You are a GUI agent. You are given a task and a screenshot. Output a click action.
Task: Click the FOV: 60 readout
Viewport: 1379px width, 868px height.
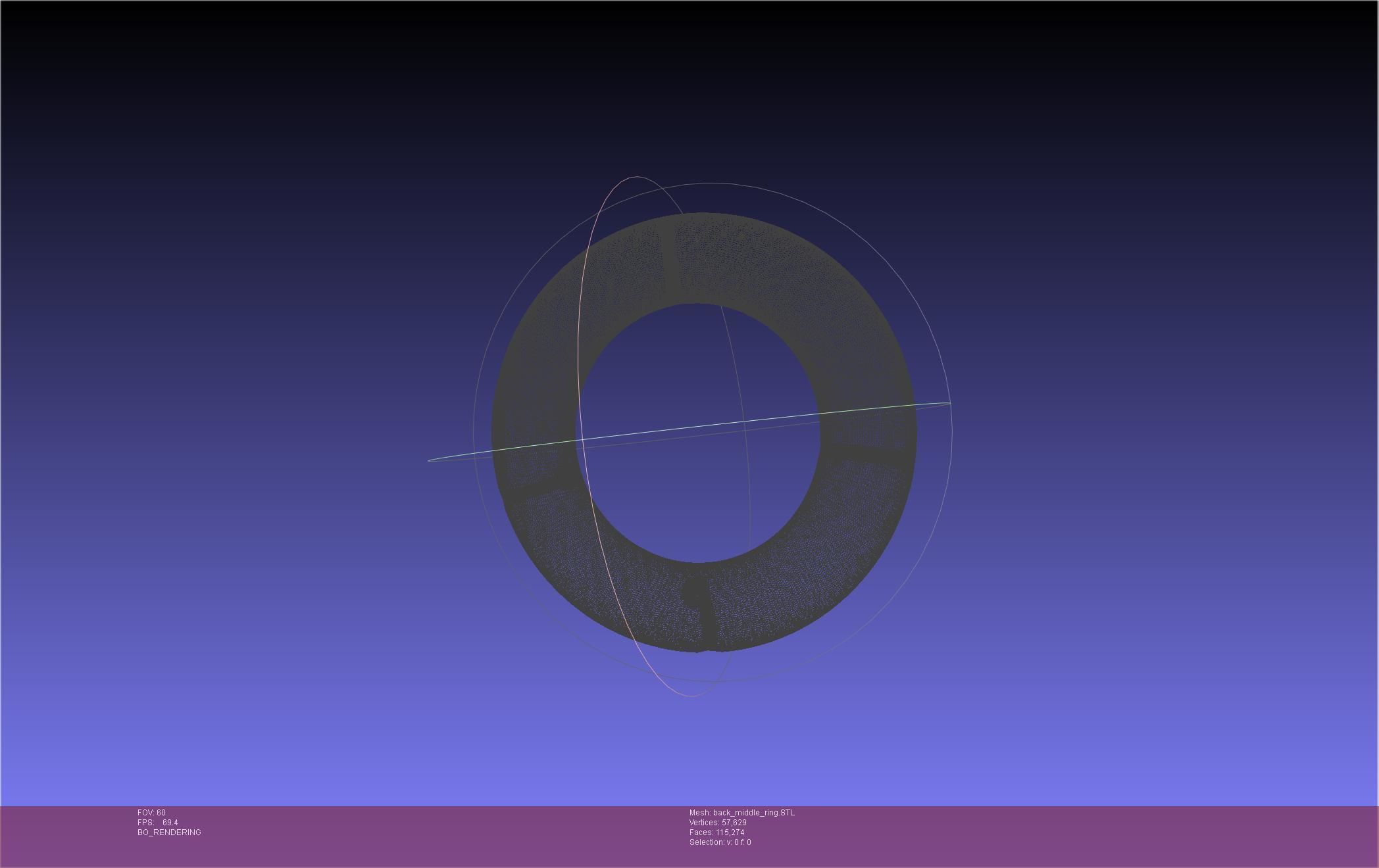coord(151,813)
